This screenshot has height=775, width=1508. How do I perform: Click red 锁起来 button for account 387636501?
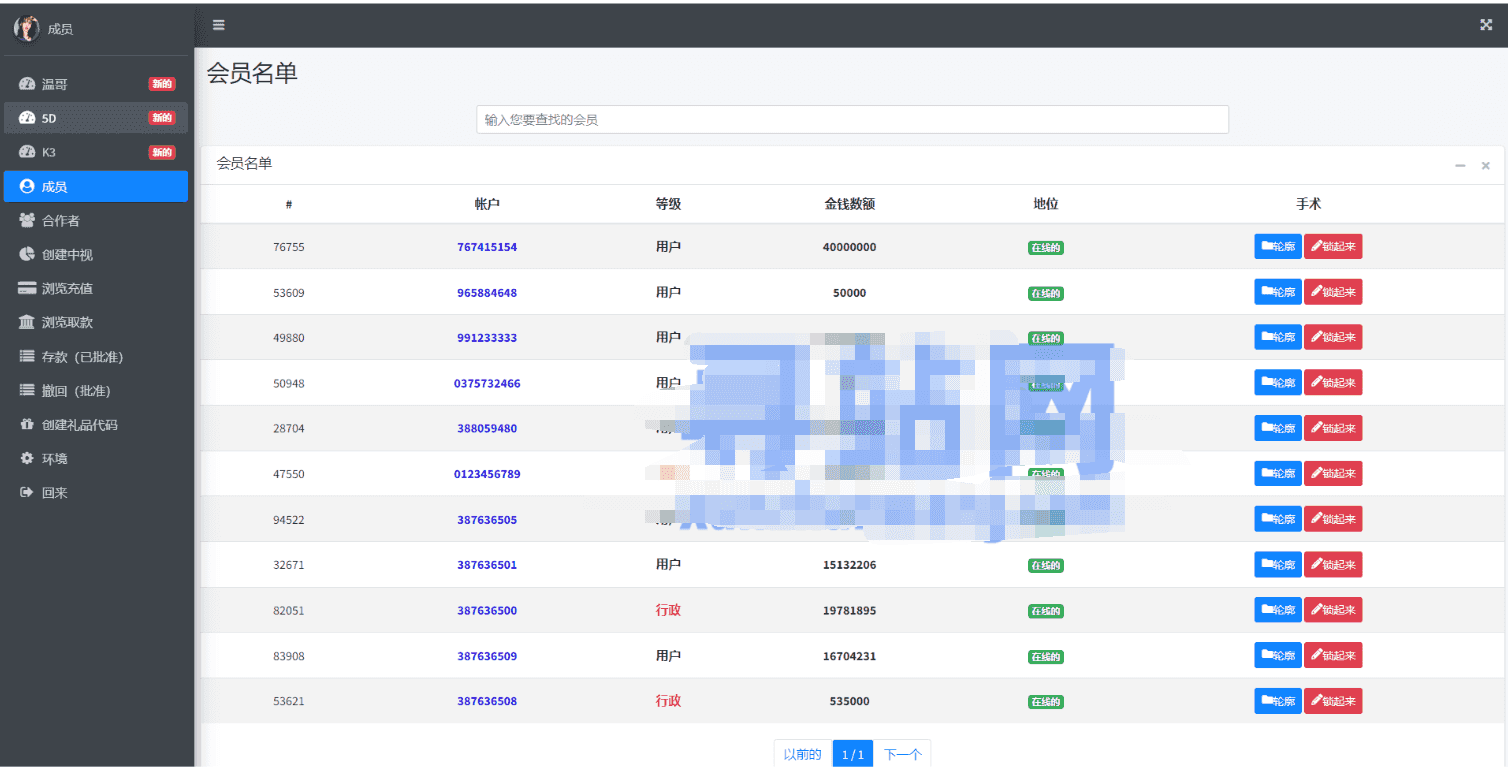1332,565
